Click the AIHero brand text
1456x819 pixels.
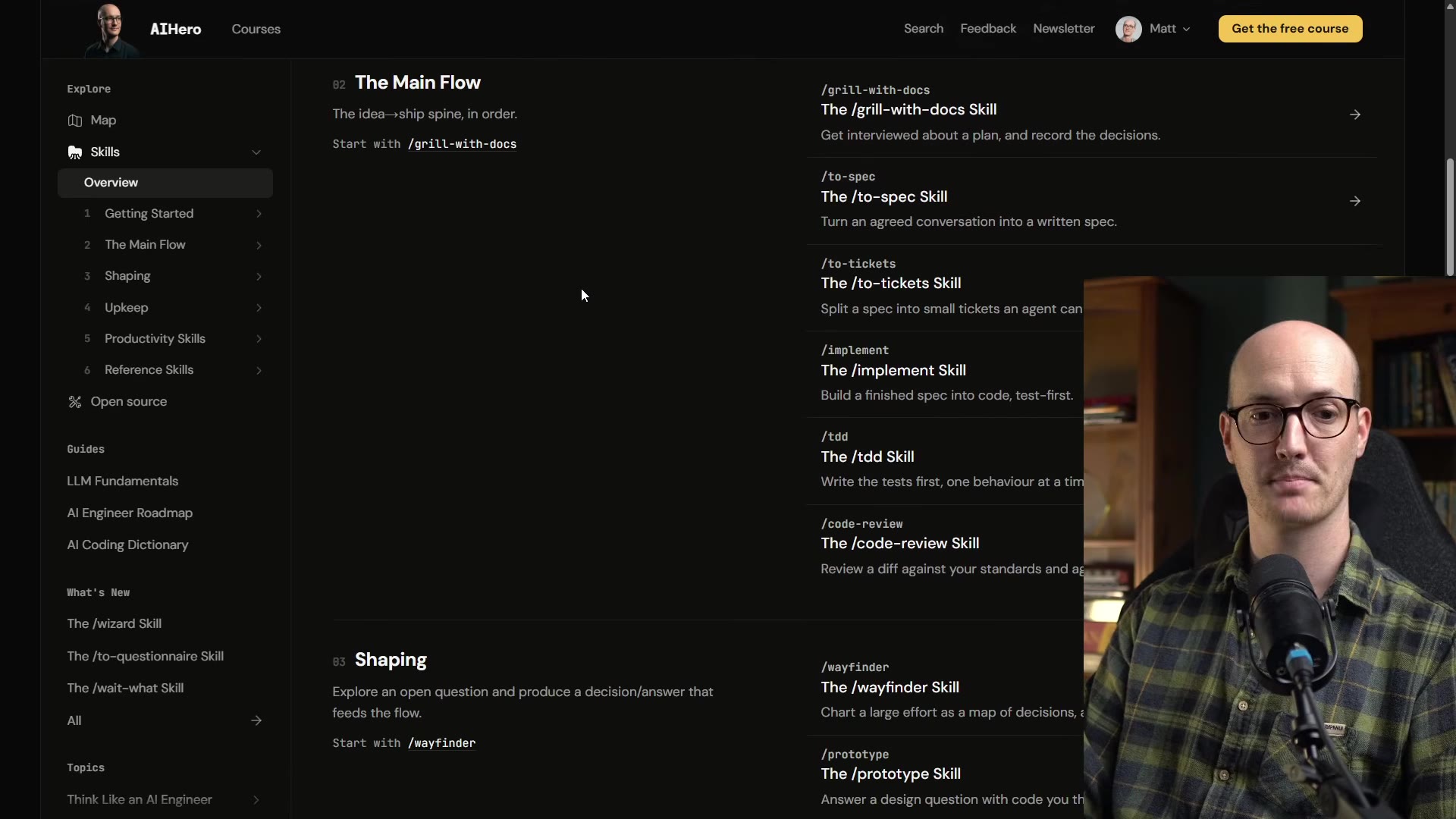176,29
